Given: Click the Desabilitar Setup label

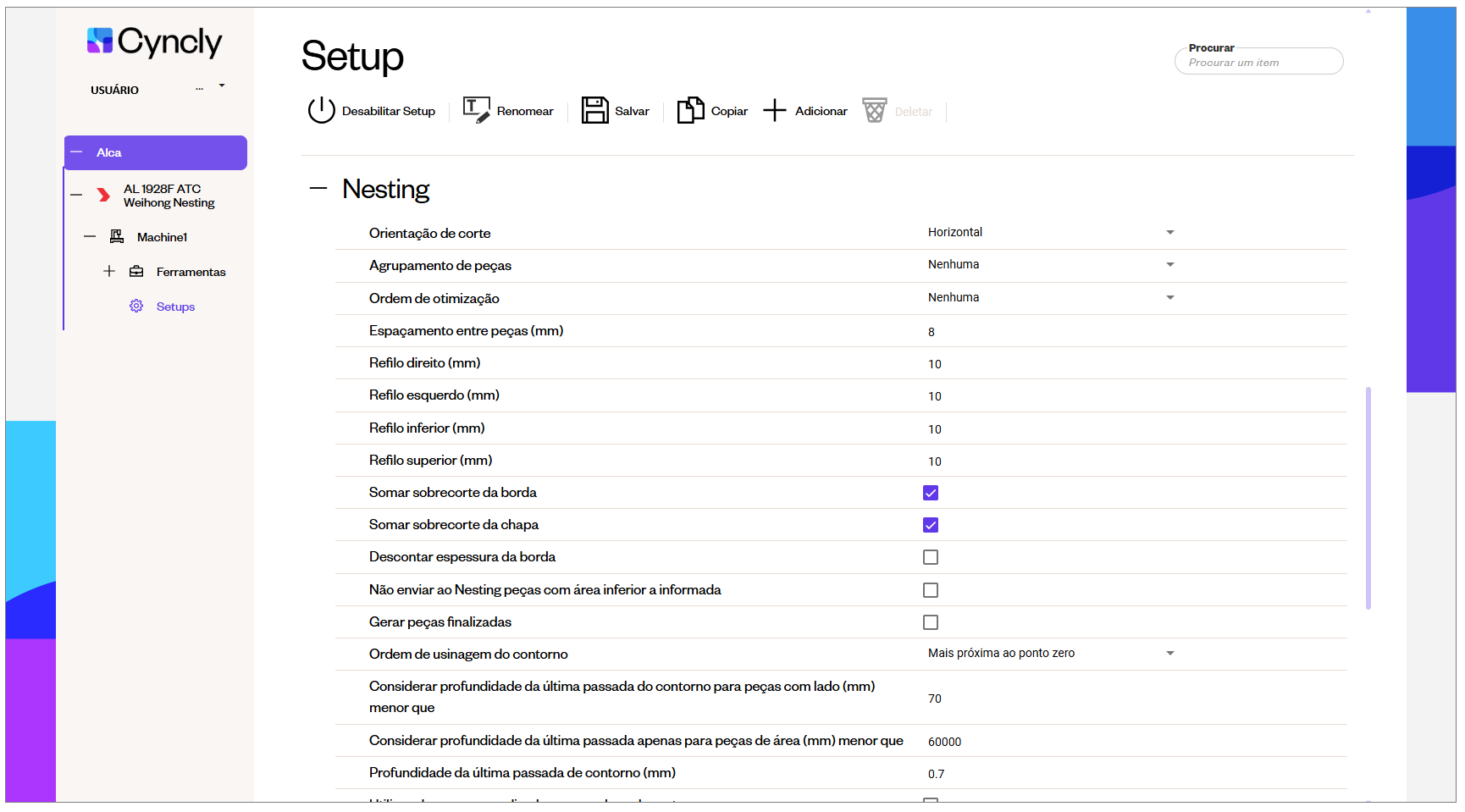Looking at the screenshot, I should pos(389,111).
